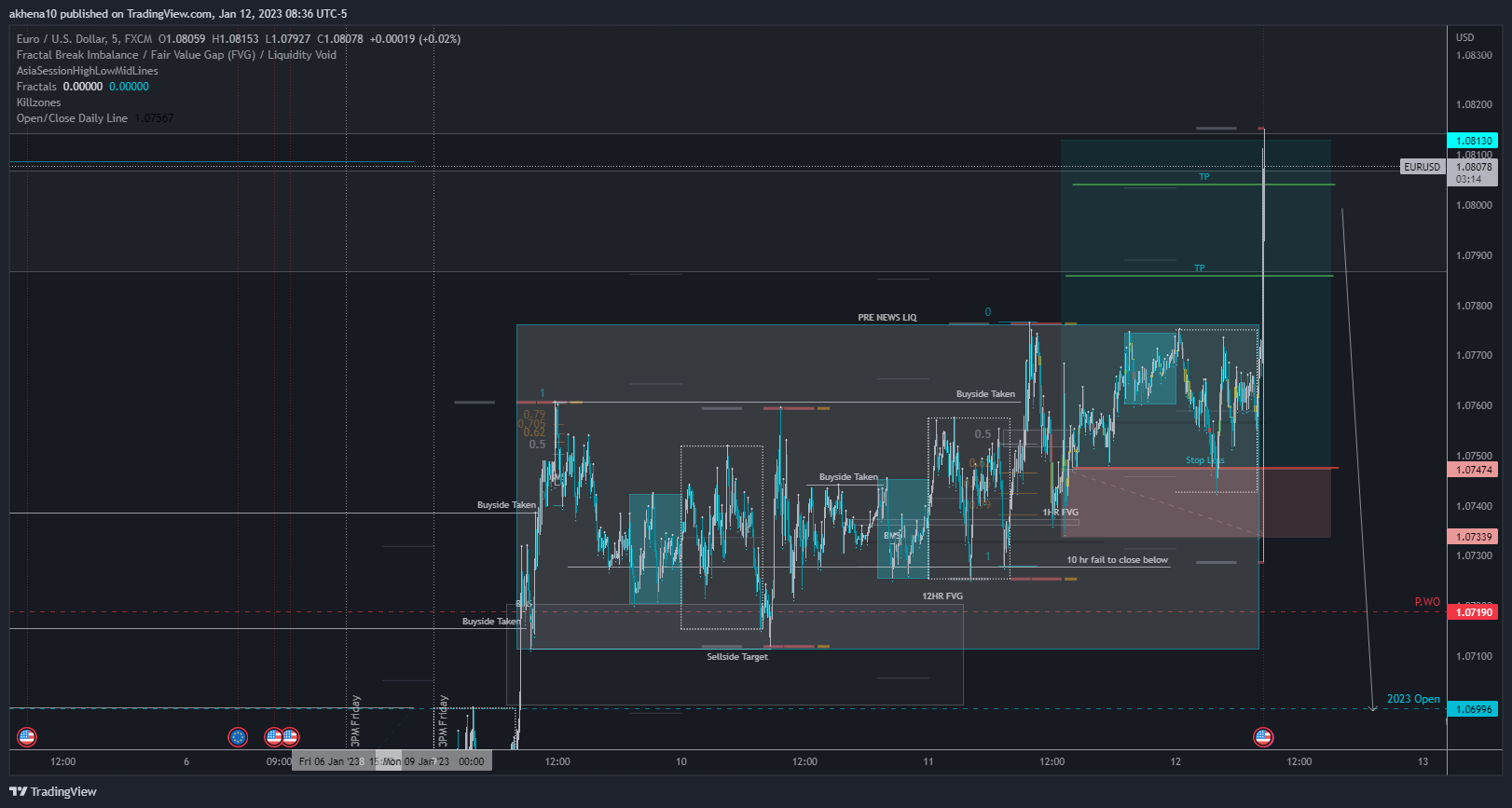The width and height of the screenshot is (1512, 808).
Task: Select the AsiaSessionHighLowMidLines indicator legend
Action: [88, 71]
